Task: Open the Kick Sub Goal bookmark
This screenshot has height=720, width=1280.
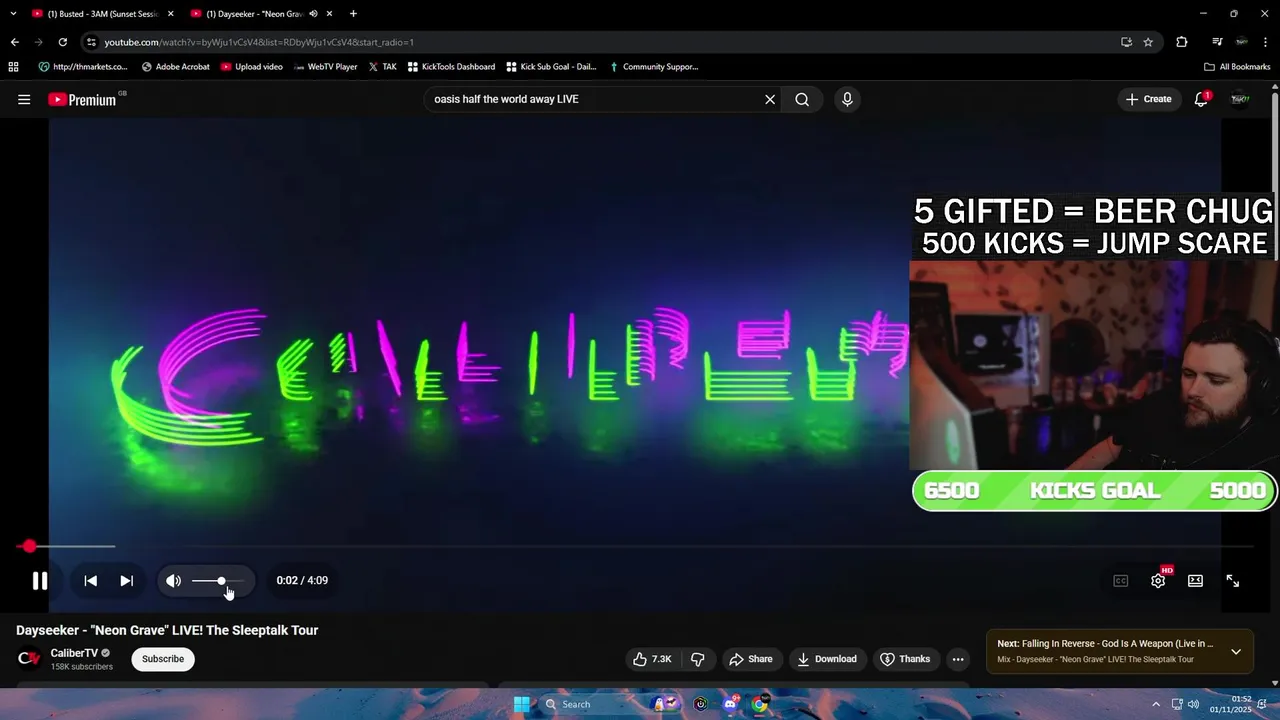Action: coord(551,67)
